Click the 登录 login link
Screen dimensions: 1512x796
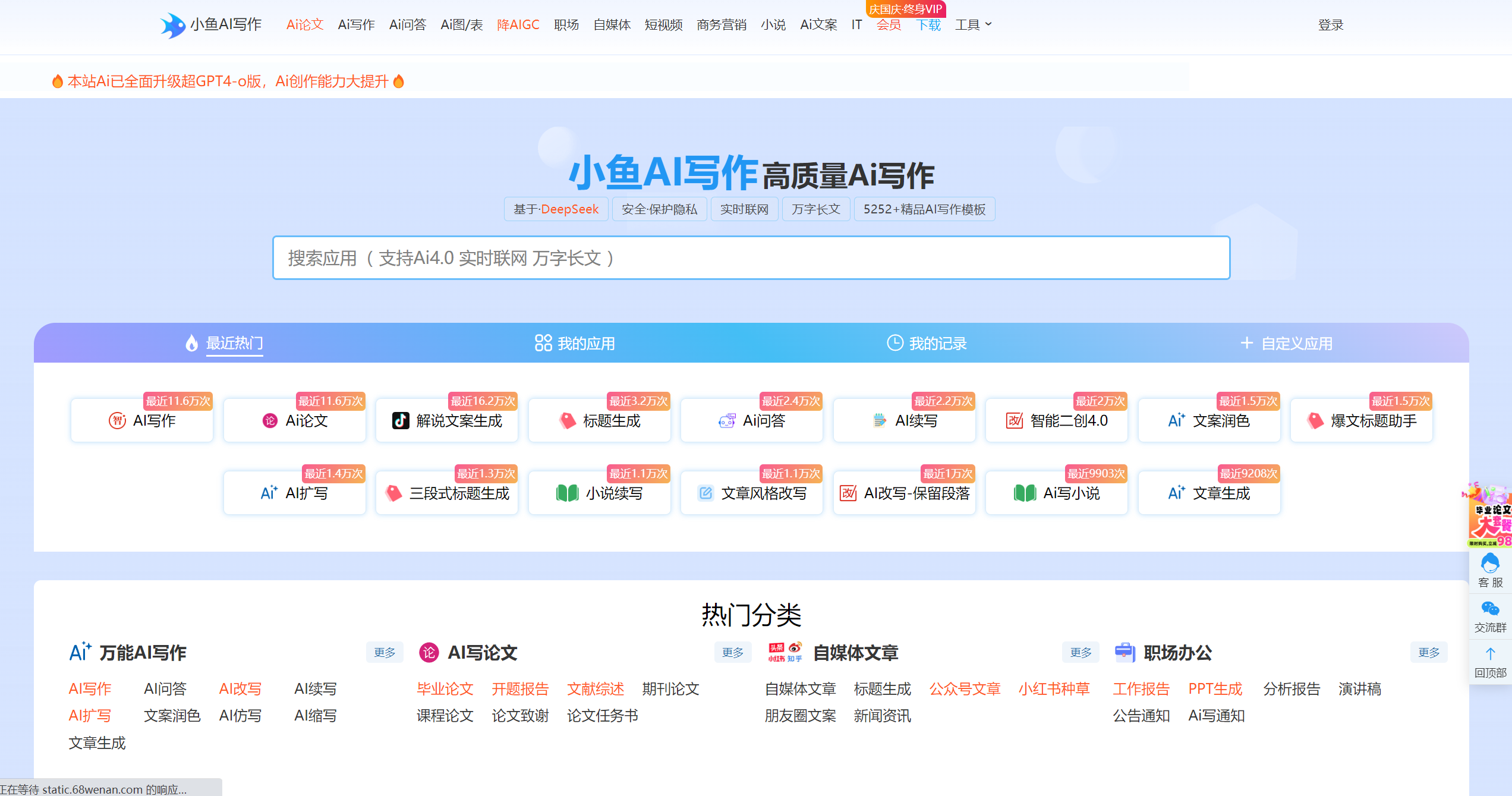tap(1331, 24)
